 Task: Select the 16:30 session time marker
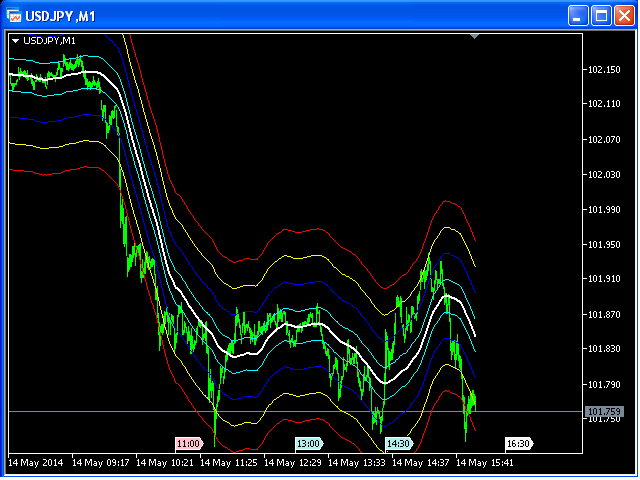click(519, 444)
